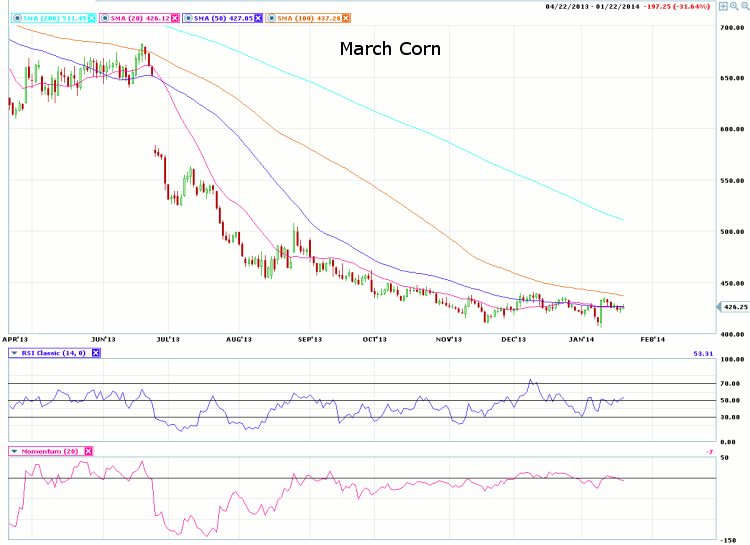Close the RSI Classic panel
This screenshot has width=750, height=545.
[96, 352]
